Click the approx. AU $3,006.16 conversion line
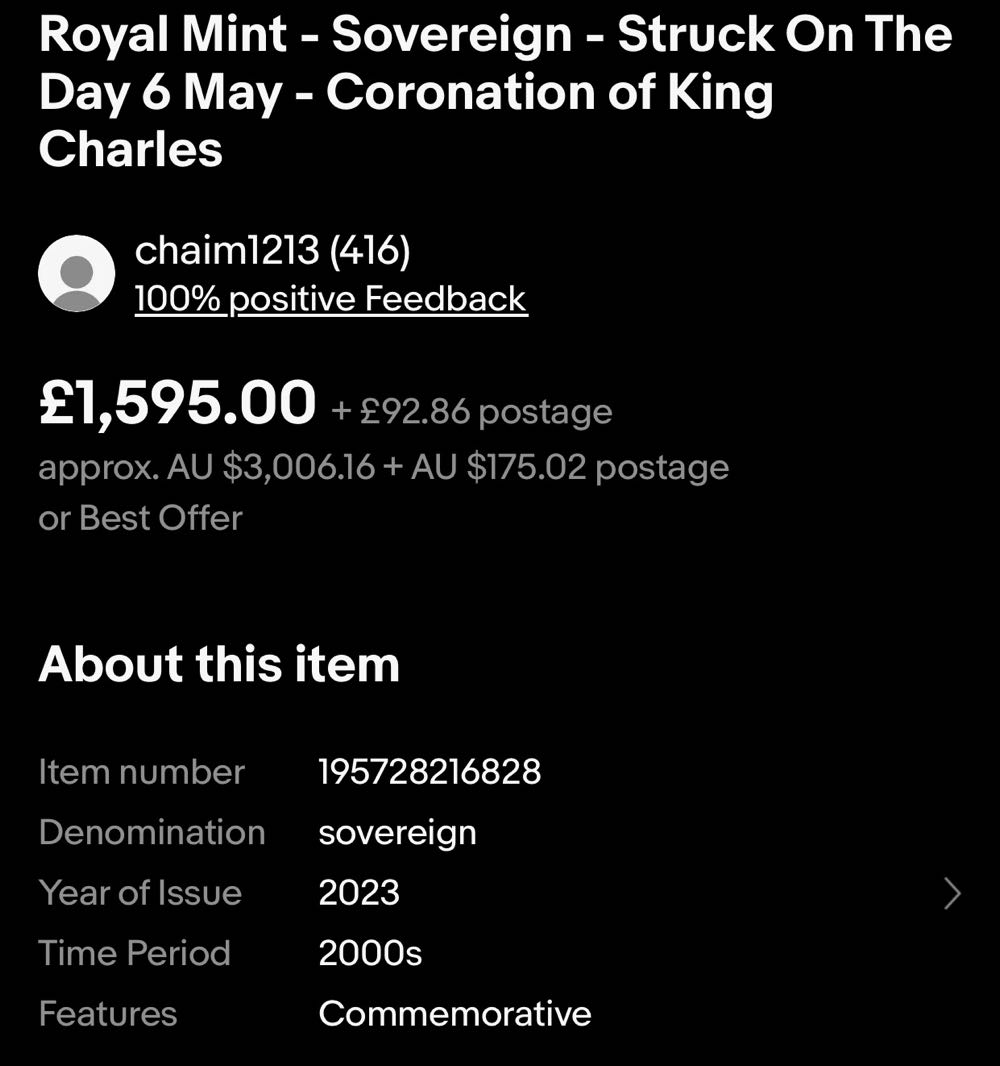 coord(383,467)
